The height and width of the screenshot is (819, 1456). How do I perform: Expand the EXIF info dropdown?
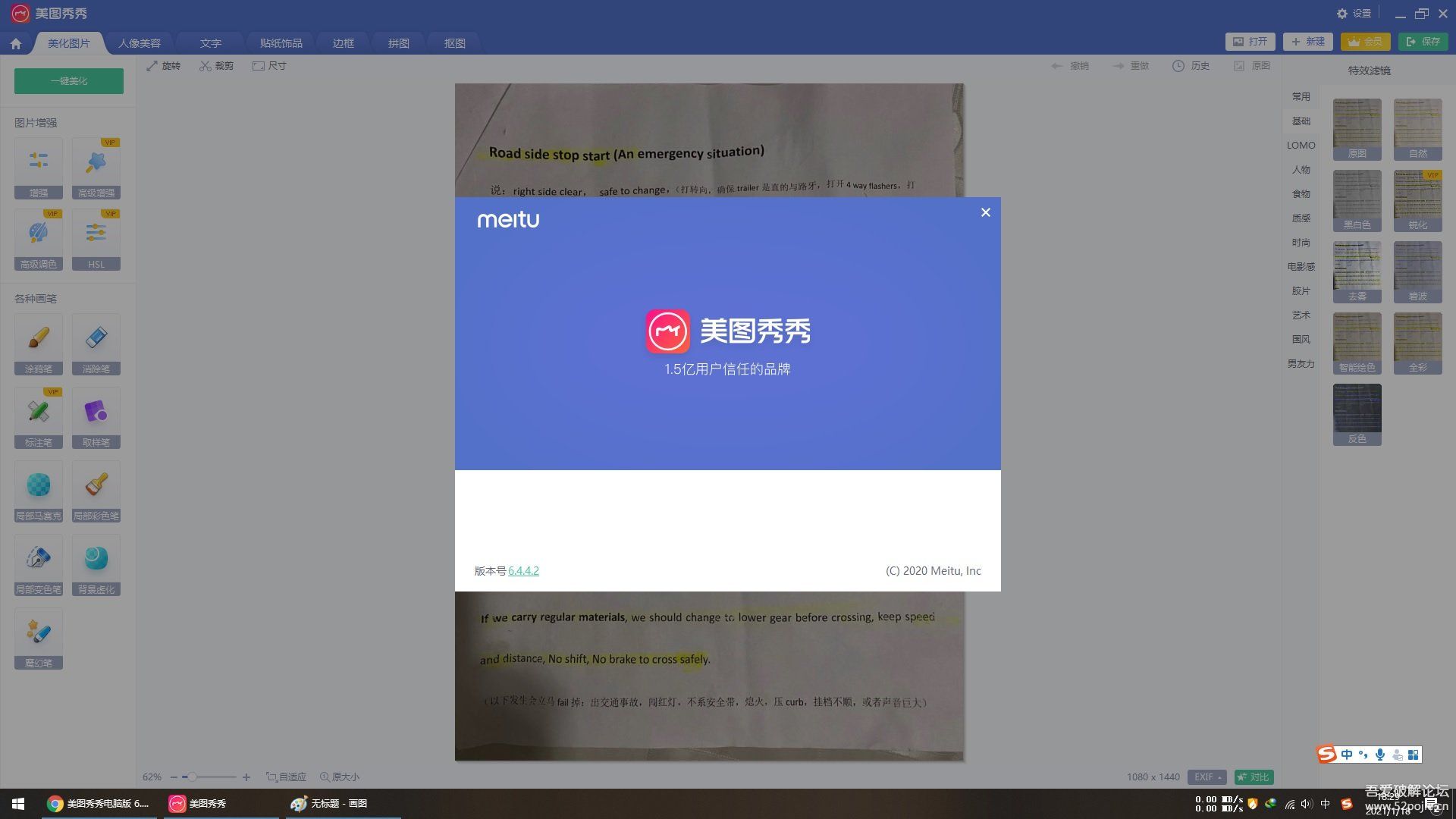tap(1207, 777)
